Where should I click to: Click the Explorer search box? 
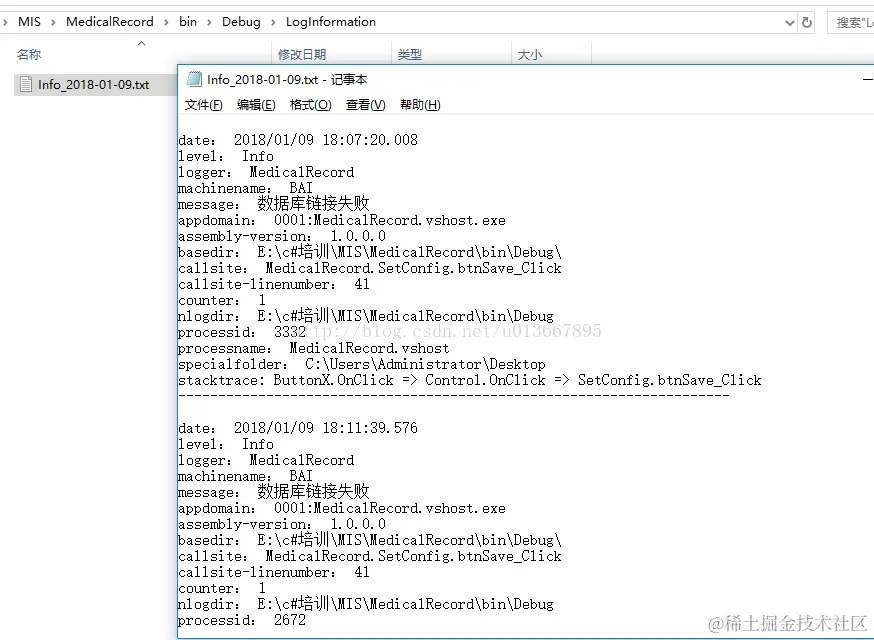851,22
